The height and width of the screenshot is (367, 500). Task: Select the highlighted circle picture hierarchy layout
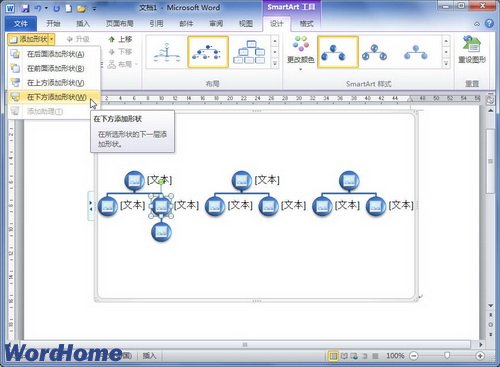[208, 52]
